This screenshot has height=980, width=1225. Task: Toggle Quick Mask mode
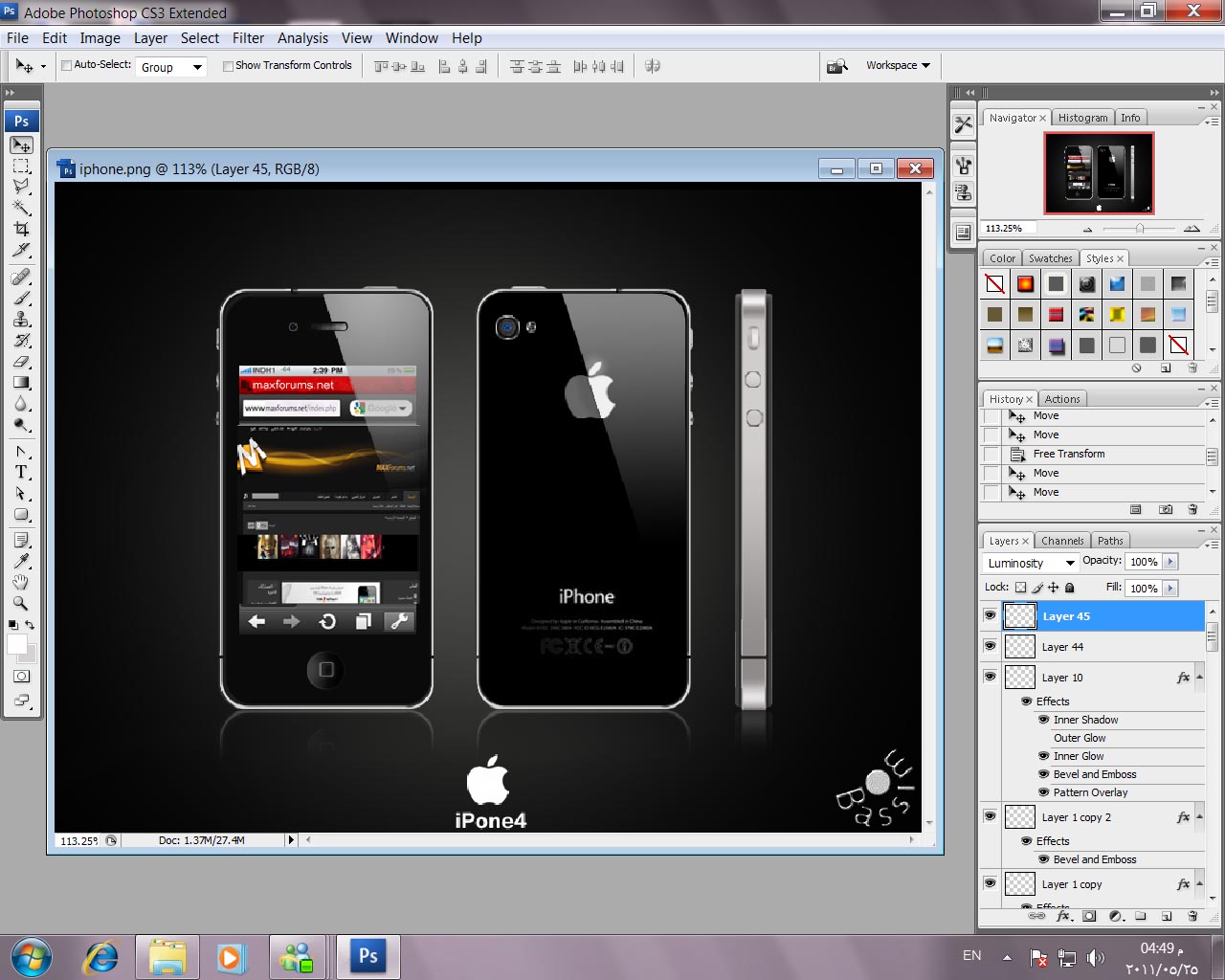click(x=21, y=677)
